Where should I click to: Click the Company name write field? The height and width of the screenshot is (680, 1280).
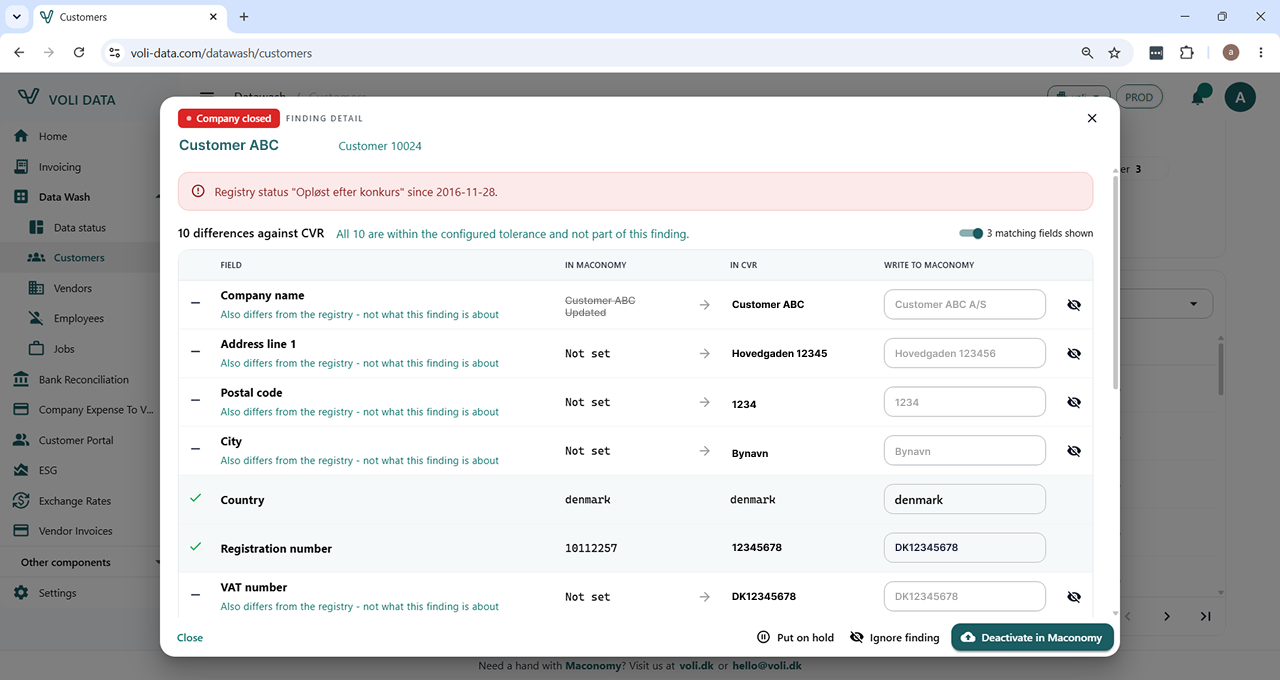click(x=964, y=304)
